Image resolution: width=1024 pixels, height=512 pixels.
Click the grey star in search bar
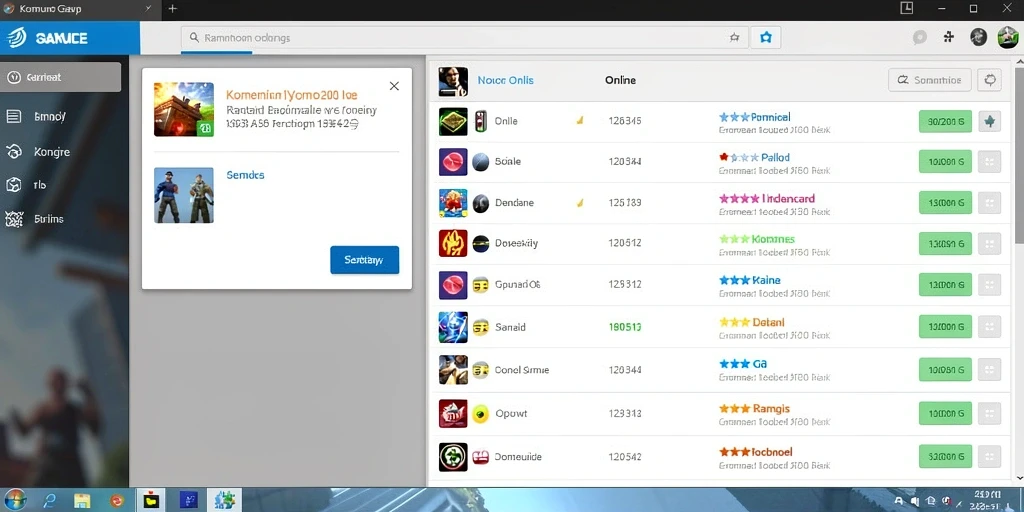coord(734,38)
